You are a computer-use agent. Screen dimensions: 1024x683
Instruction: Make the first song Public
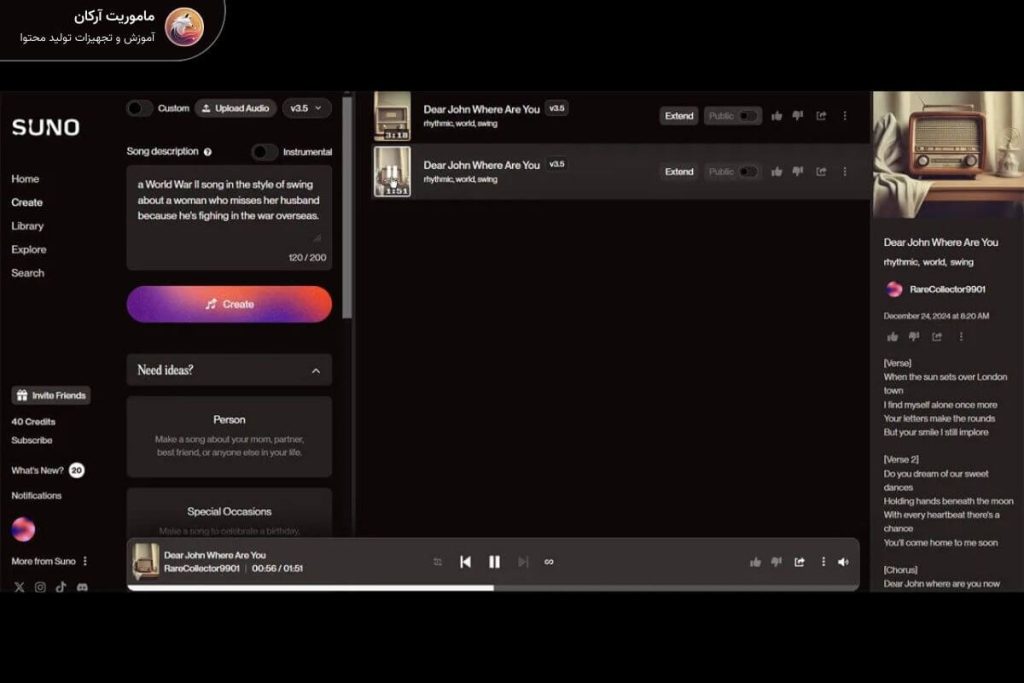(746, 115)
